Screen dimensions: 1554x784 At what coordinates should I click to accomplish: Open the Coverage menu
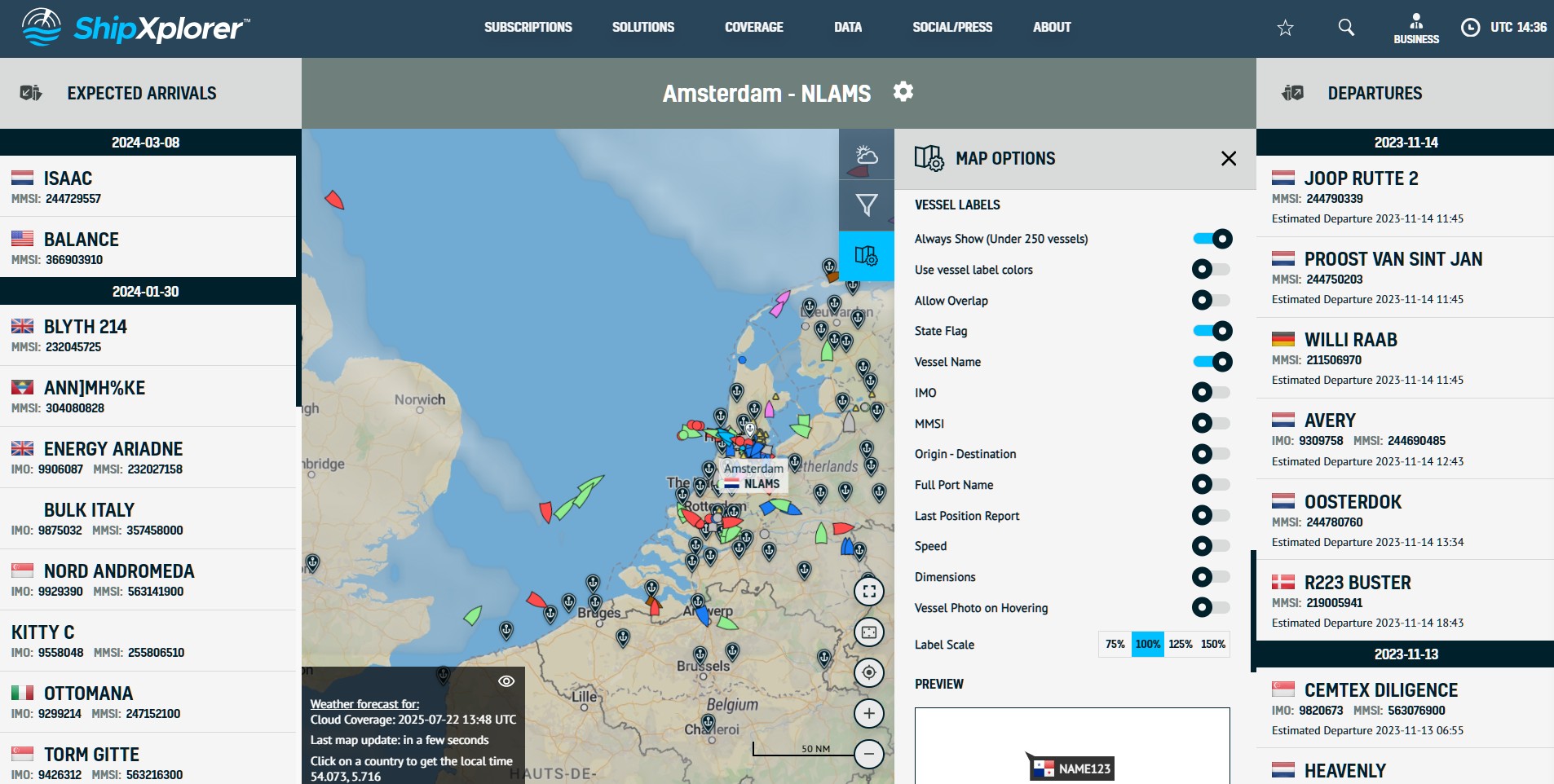753,28
